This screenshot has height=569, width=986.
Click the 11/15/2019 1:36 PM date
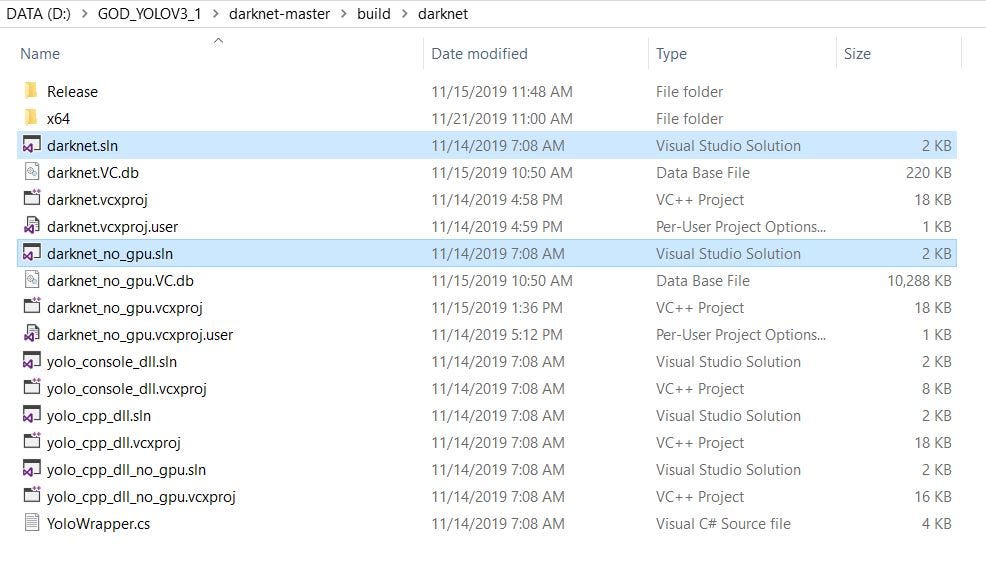point(497,308)
